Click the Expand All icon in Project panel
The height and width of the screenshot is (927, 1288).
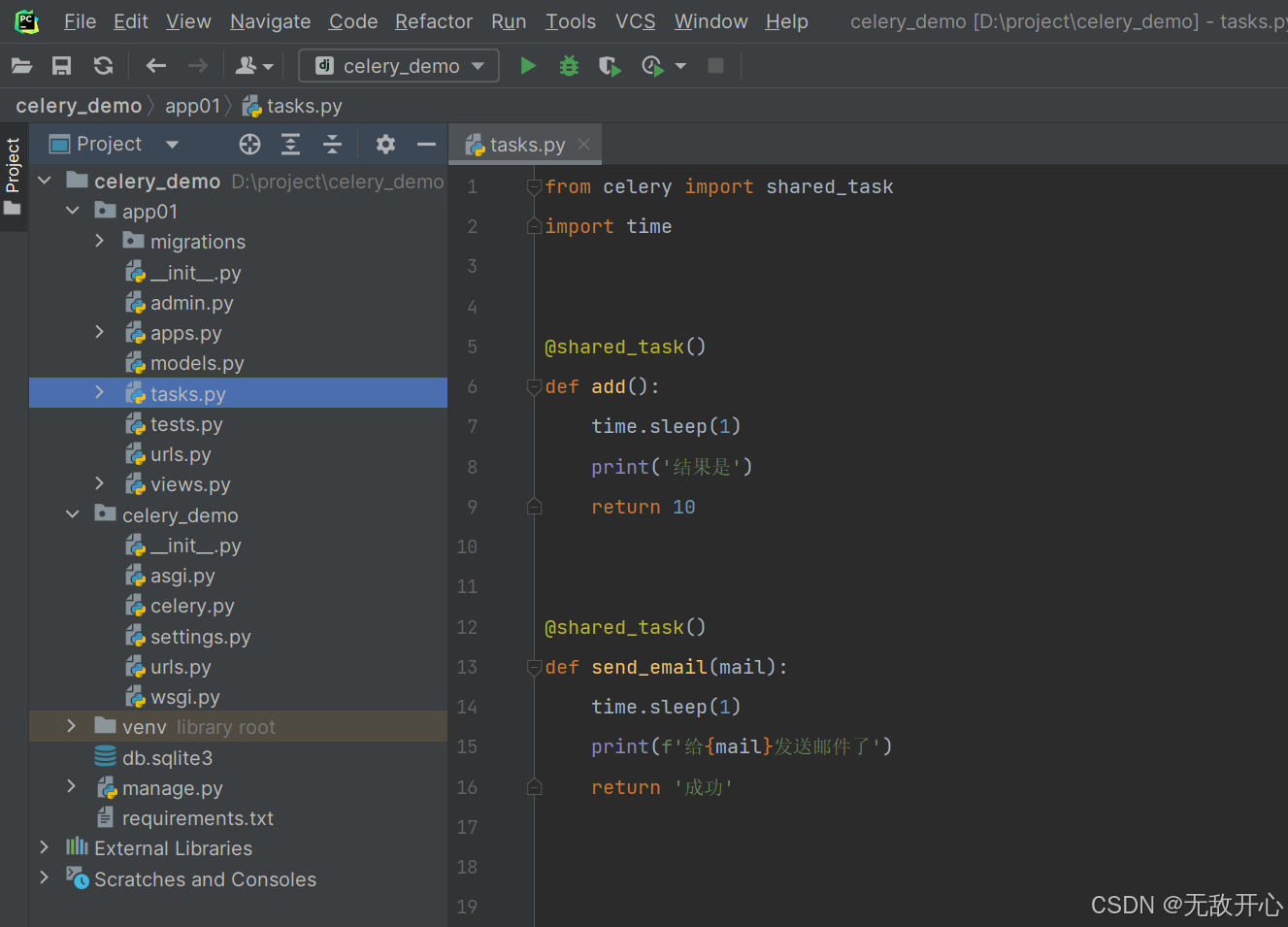click(x=290, y=145)
